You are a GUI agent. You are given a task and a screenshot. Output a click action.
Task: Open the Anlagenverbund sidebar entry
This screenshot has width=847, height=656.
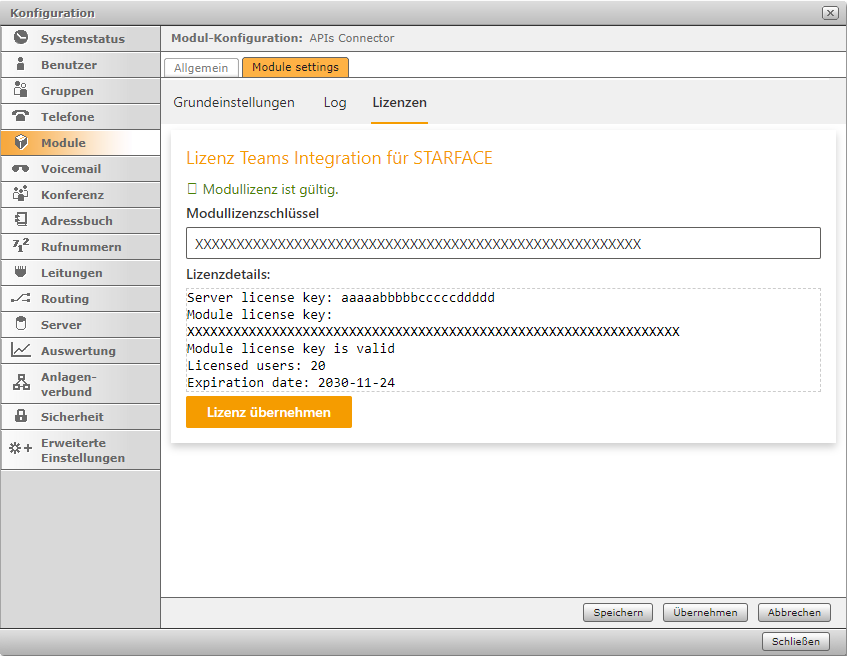click(x=80, y=384)
